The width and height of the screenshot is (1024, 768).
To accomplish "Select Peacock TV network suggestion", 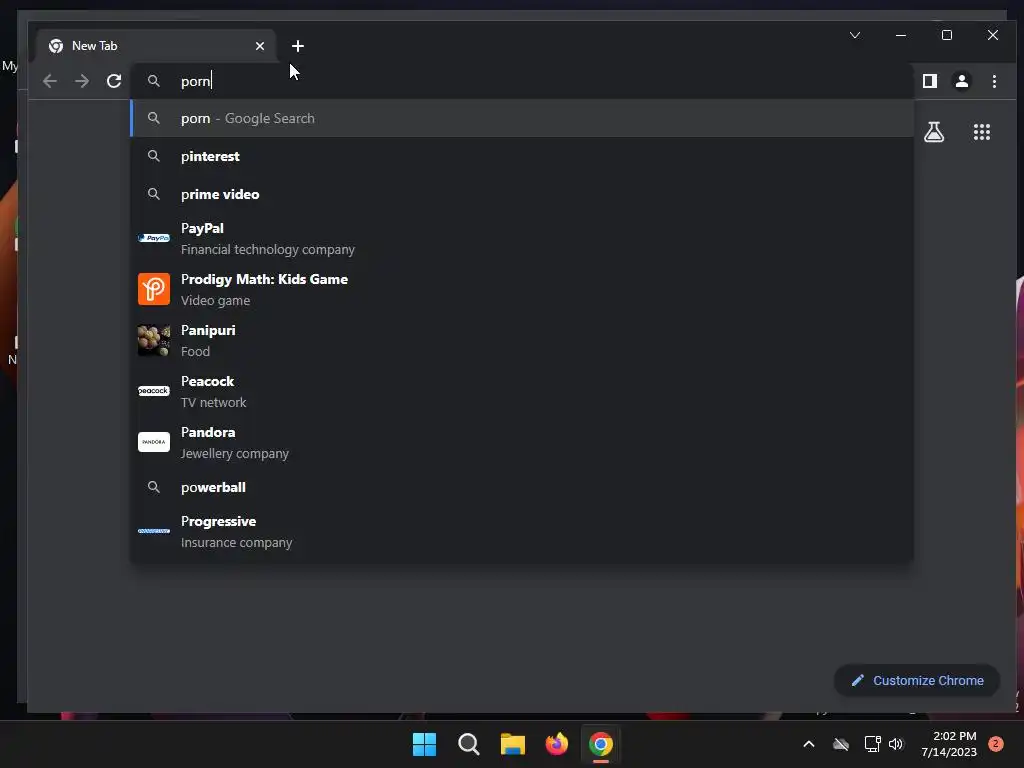I will coord(522,391).
